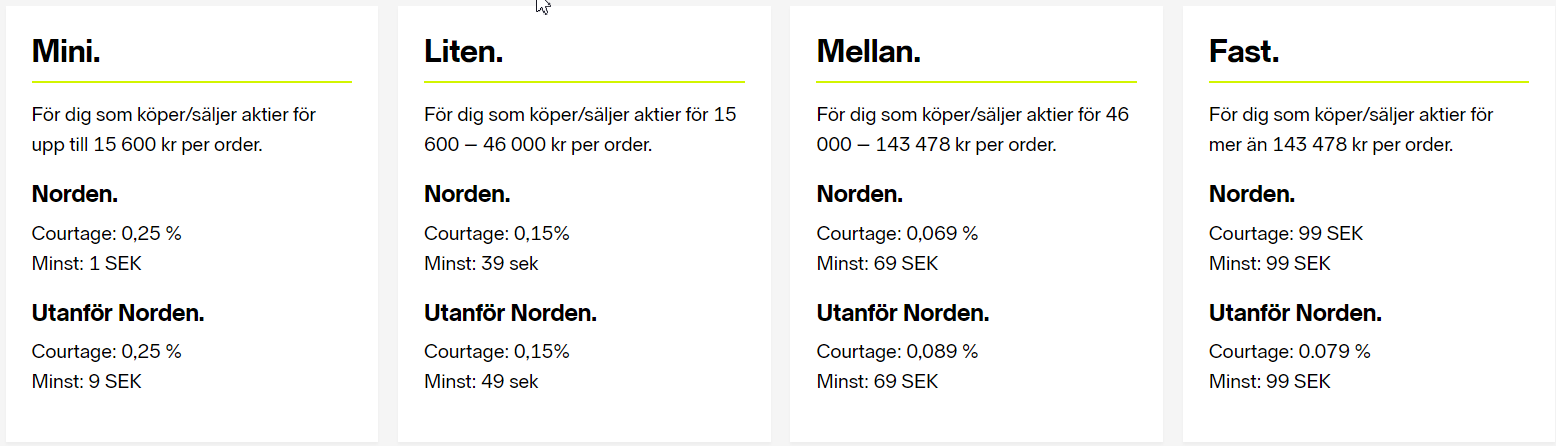Select the Fast pricing card heading
The width and height of the screenshot is (1556, 446).
coord(1244,52)
